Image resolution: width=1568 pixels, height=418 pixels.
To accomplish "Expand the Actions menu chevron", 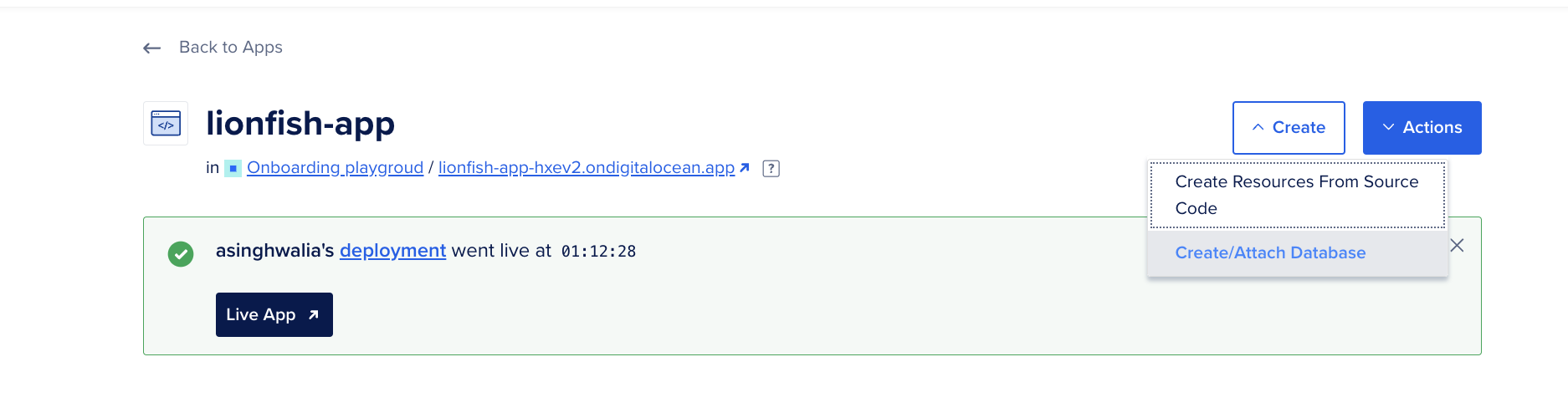I will click(x=1388, y=128).
